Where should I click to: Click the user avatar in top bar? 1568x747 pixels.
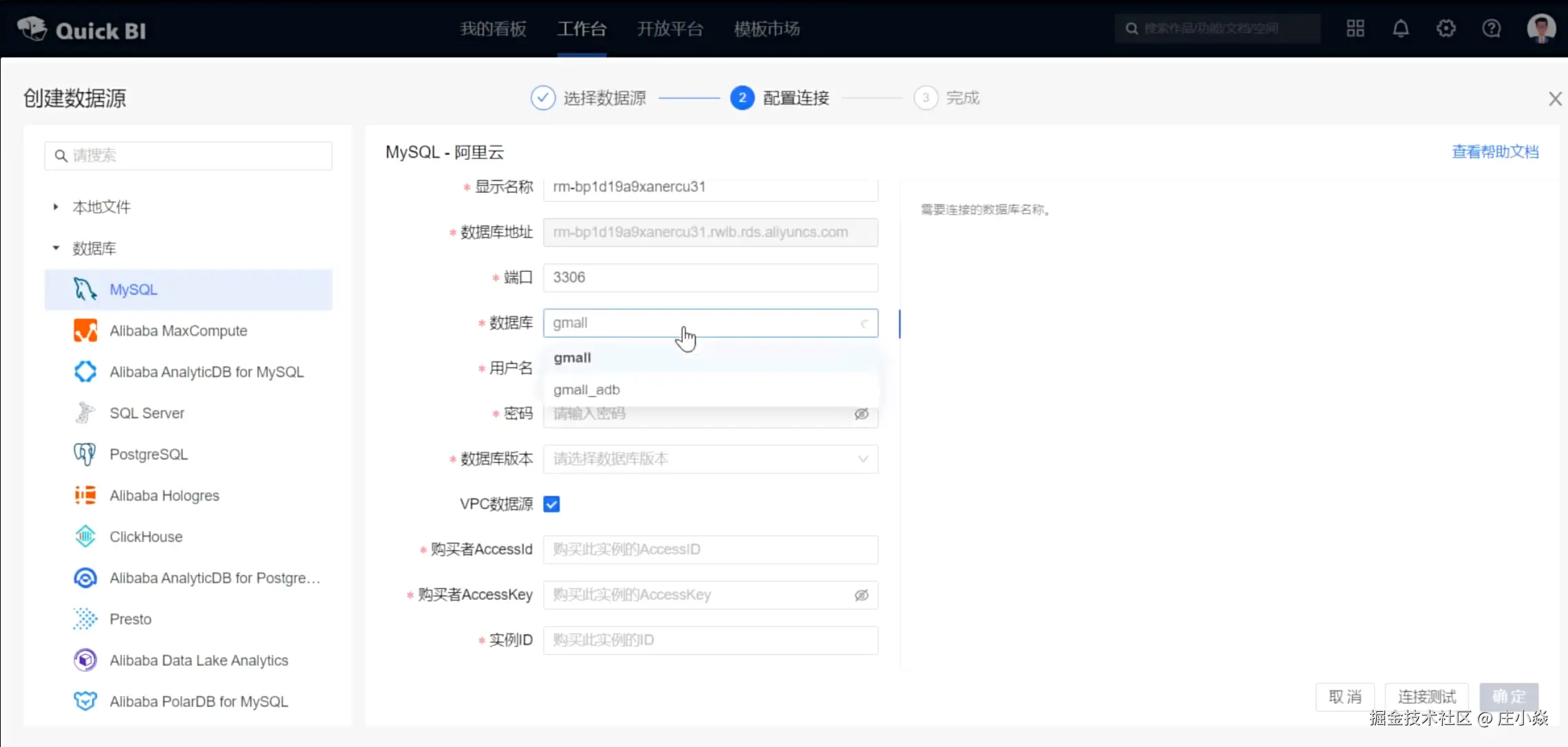1541,29
